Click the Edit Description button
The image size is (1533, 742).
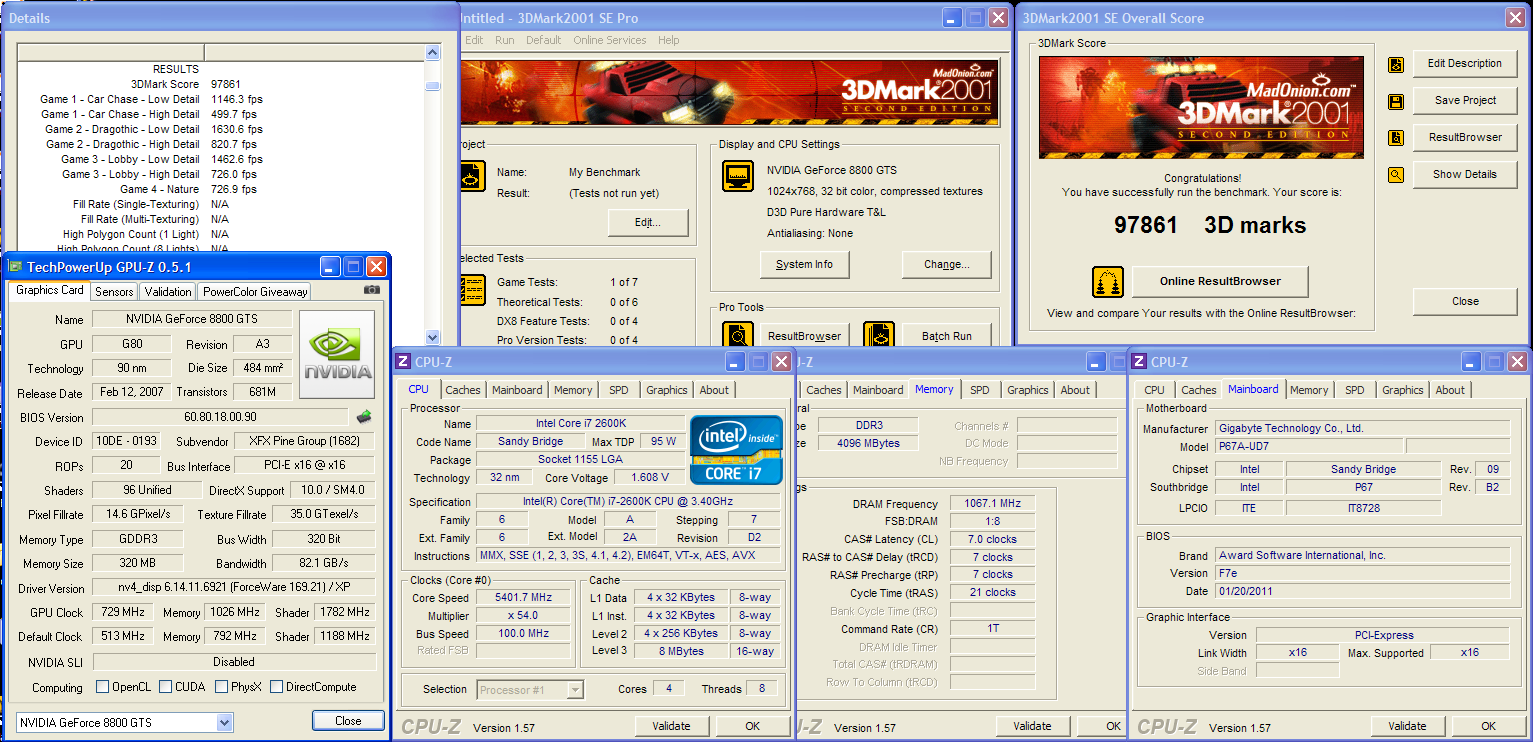click(1465, 63)
